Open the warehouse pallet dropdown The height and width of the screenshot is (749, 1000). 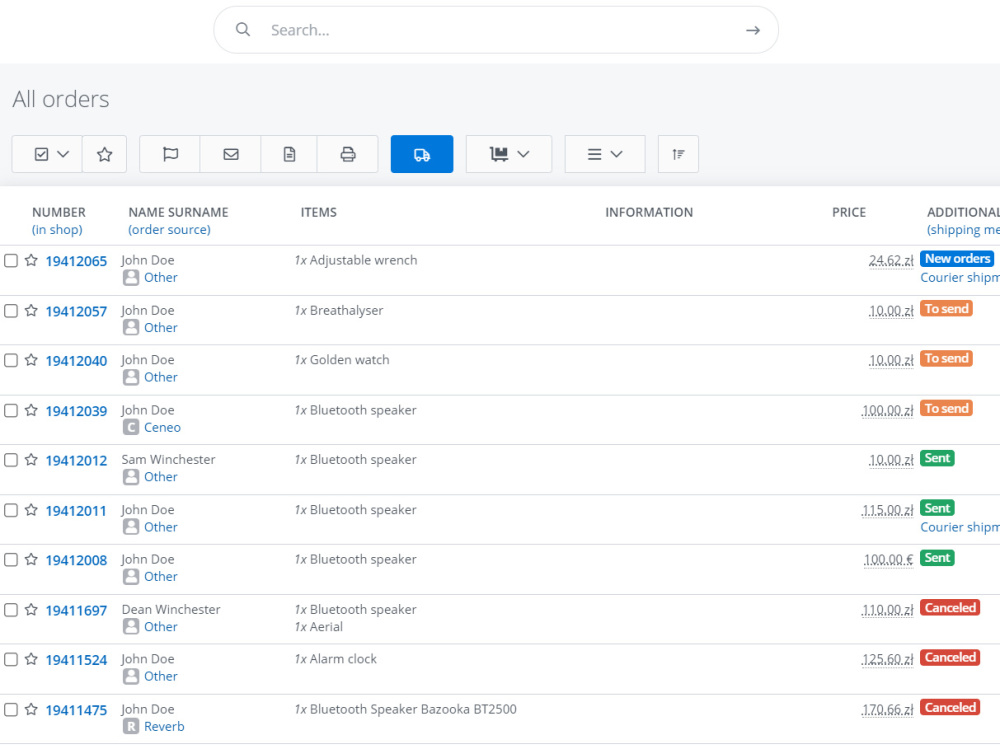tap(509, 154)
